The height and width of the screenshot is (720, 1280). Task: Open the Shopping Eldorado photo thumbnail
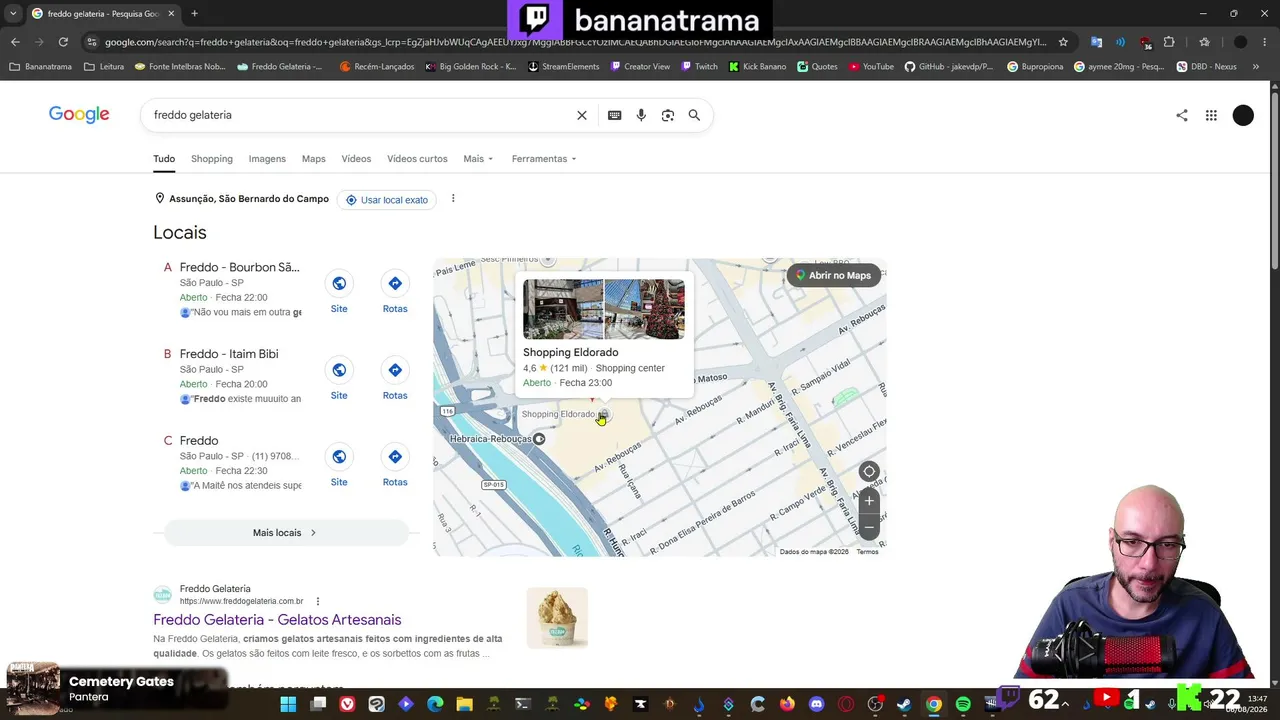(604, 309)
